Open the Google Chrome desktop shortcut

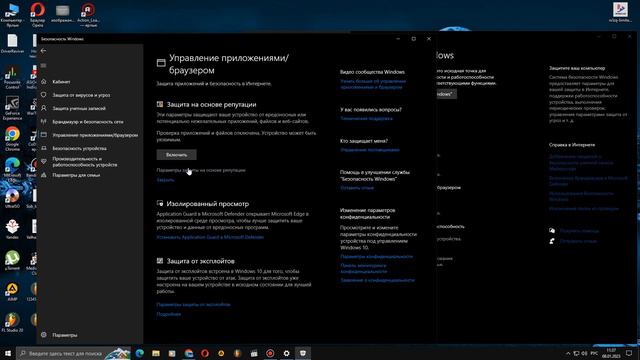12,139
